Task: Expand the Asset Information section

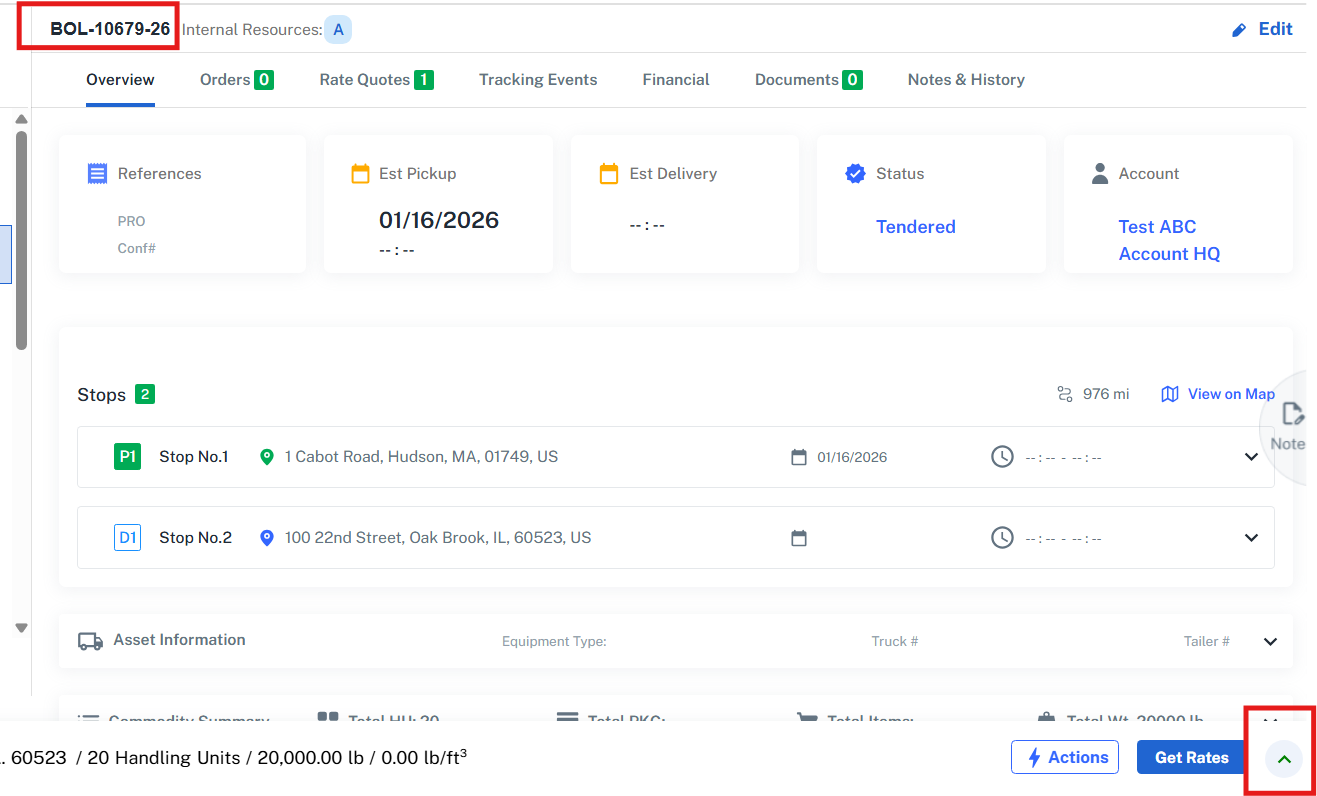Action: pos(1270,641)
